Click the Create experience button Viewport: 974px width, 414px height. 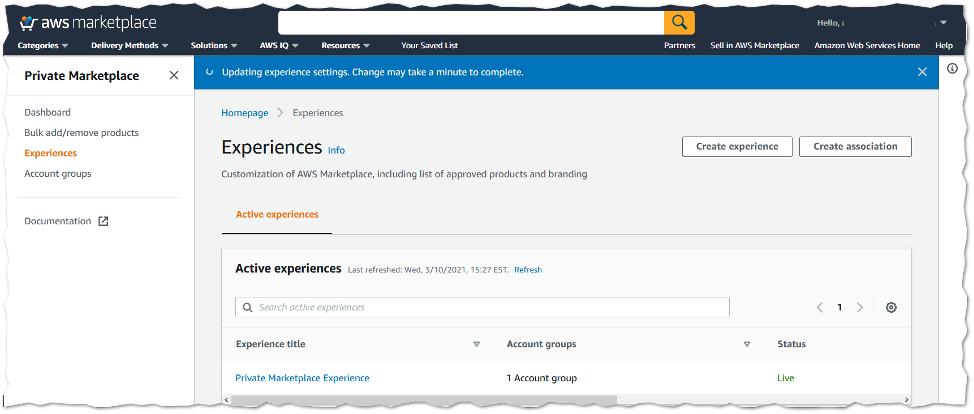(x=737, y=147)
